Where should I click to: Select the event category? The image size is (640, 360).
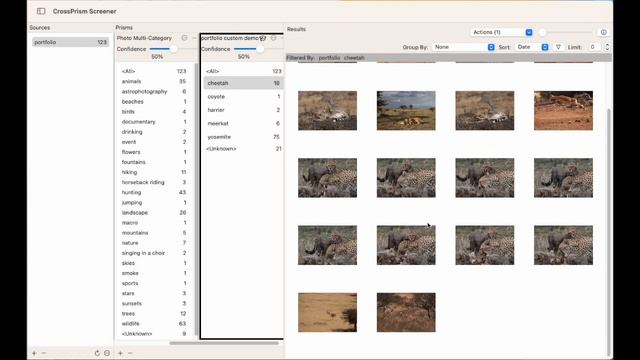point(153,142)
